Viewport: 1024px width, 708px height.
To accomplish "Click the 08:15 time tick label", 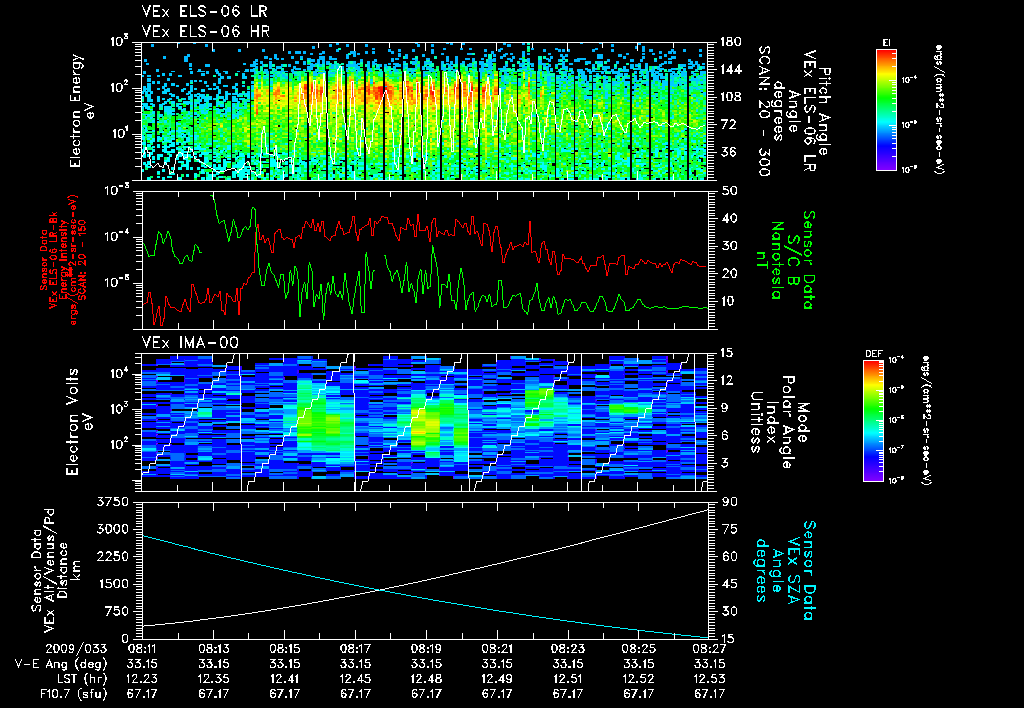I will [285, 649].
